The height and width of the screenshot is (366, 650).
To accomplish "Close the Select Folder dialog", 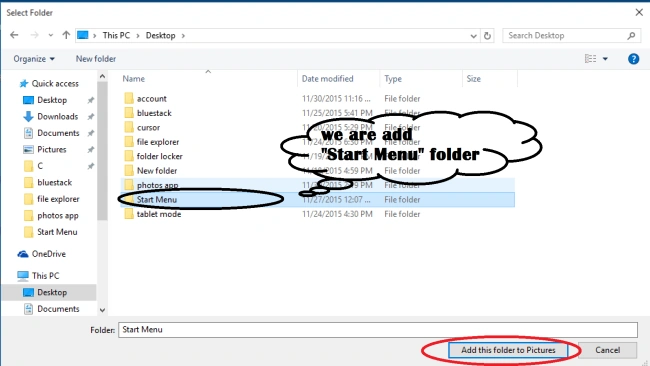I will click(x=639, y=12).
